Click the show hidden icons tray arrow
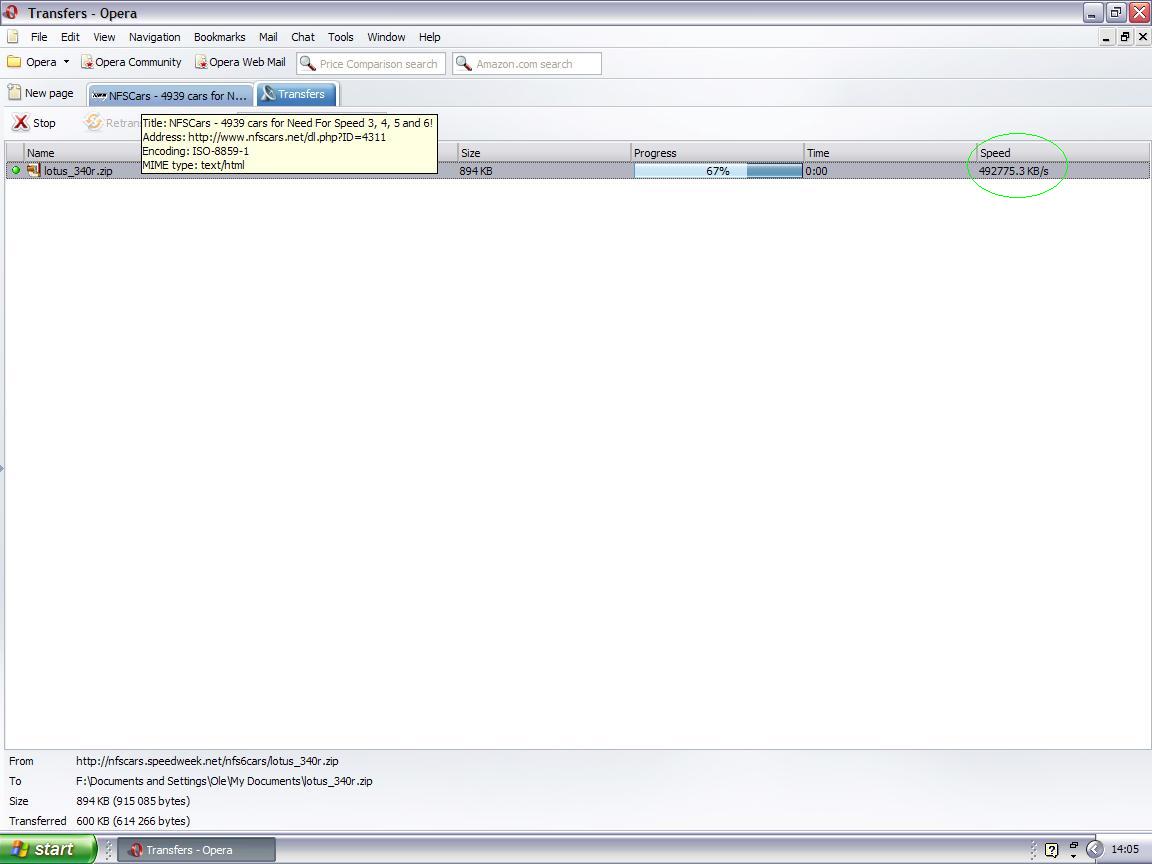This screenshot has width=1152, height=864. click(x=1095, y=849)
